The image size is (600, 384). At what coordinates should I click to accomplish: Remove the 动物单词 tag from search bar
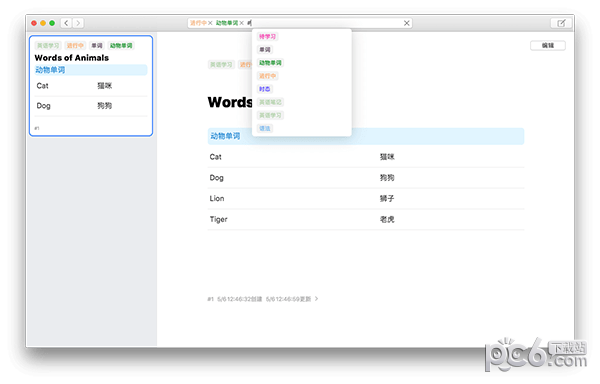[x=241, y=23]
